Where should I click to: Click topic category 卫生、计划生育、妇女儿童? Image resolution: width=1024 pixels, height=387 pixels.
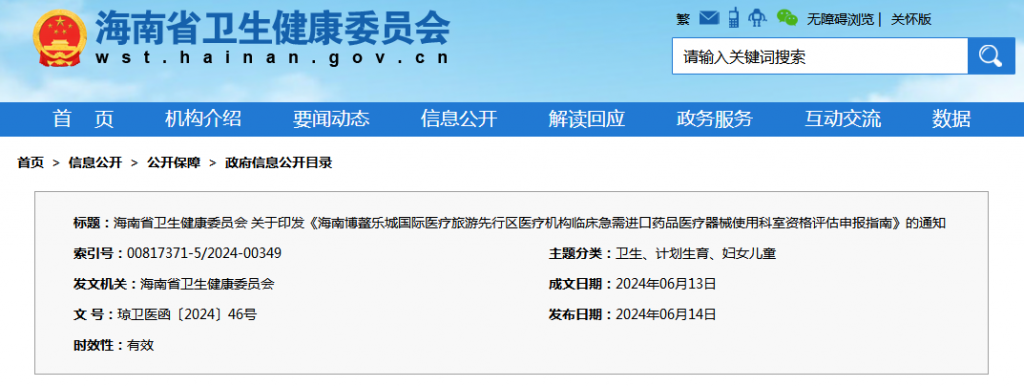tap(696, 254)
